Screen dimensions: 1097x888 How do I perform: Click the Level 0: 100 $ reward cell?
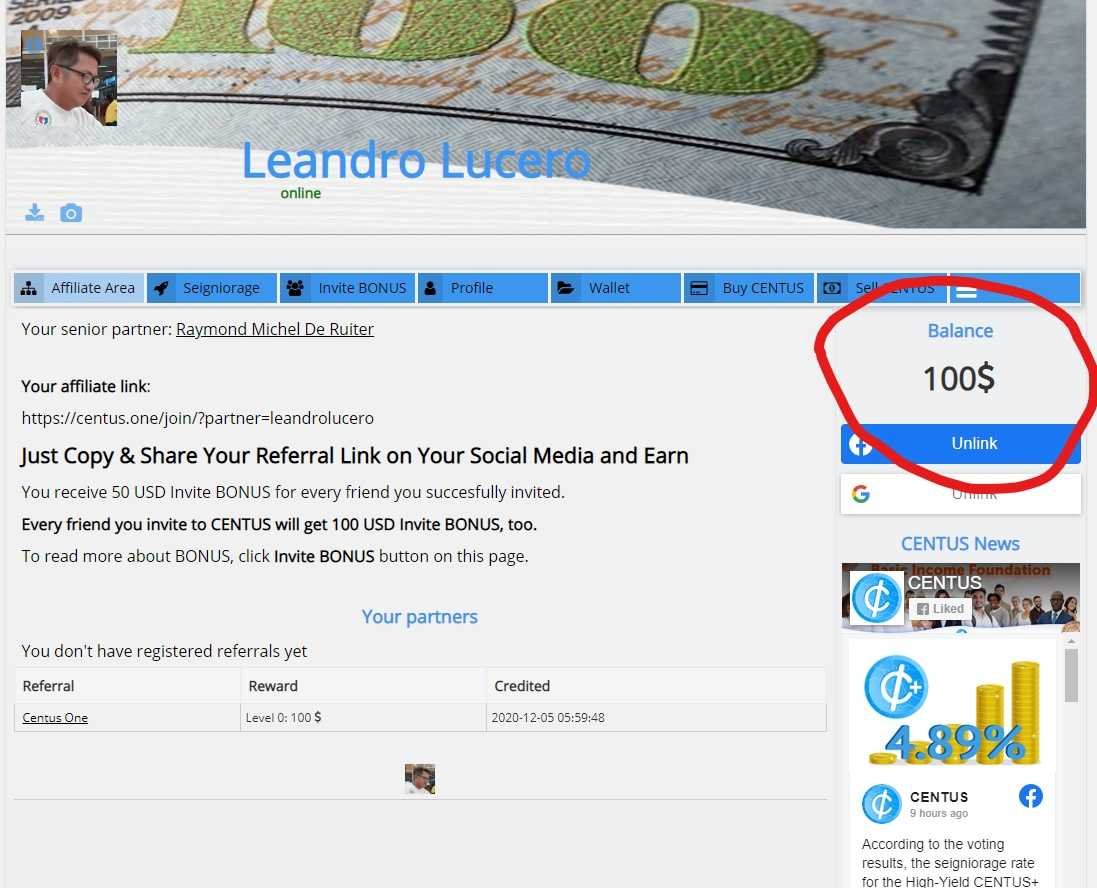pyautogui.click(x=363, y=717)
